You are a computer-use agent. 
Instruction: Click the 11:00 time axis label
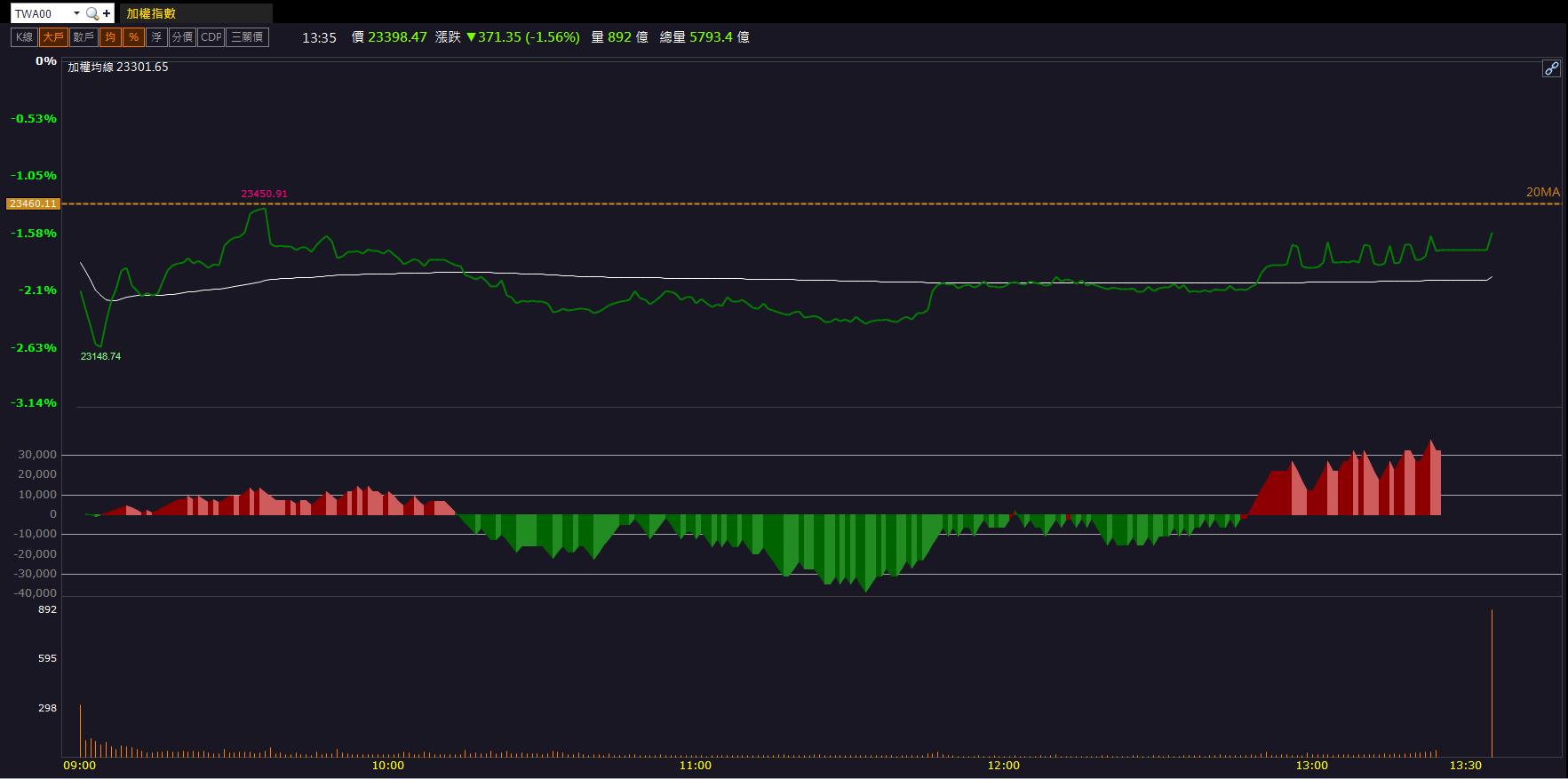(696, 766)
